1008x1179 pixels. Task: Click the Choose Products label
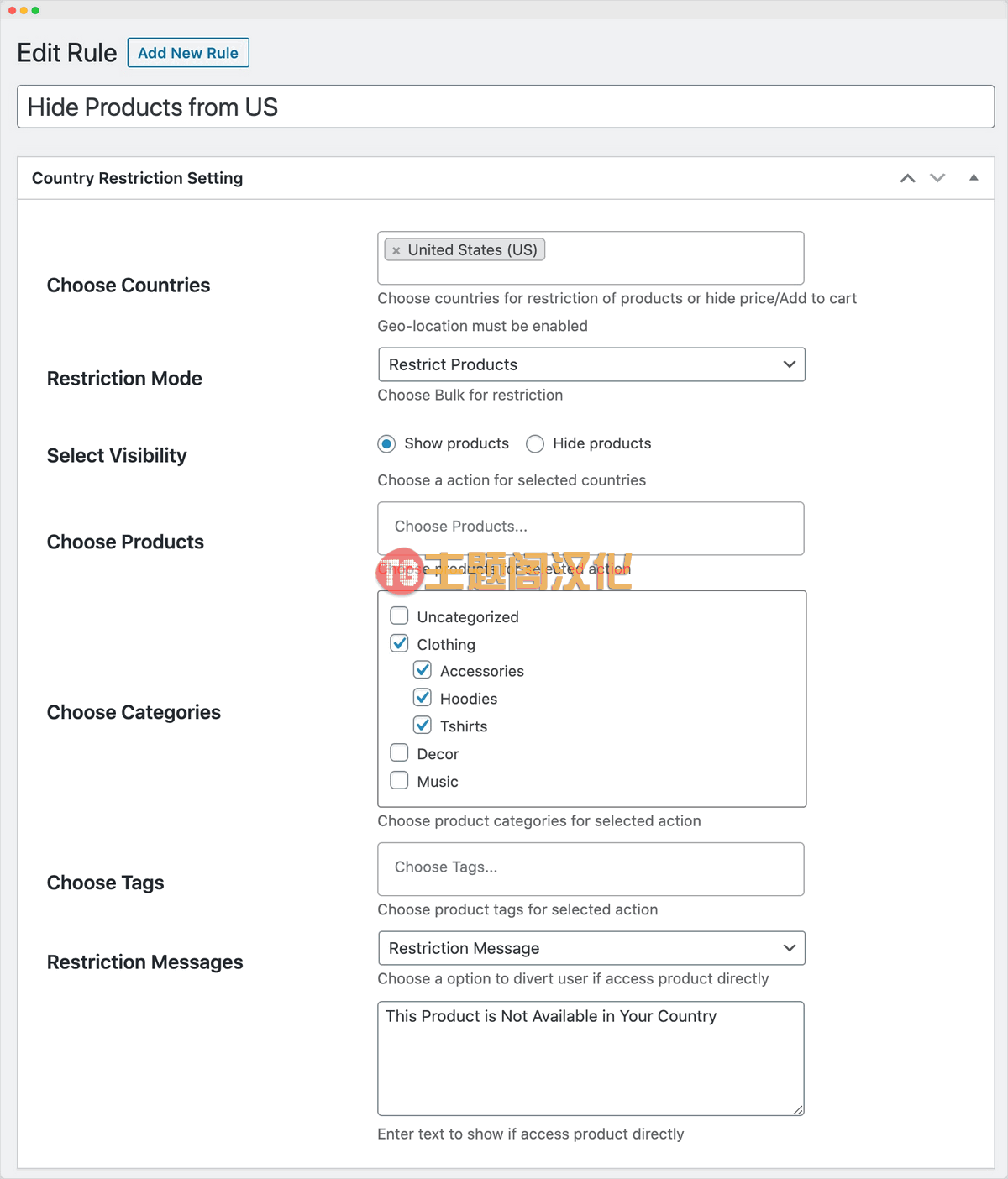pos(125,542)
